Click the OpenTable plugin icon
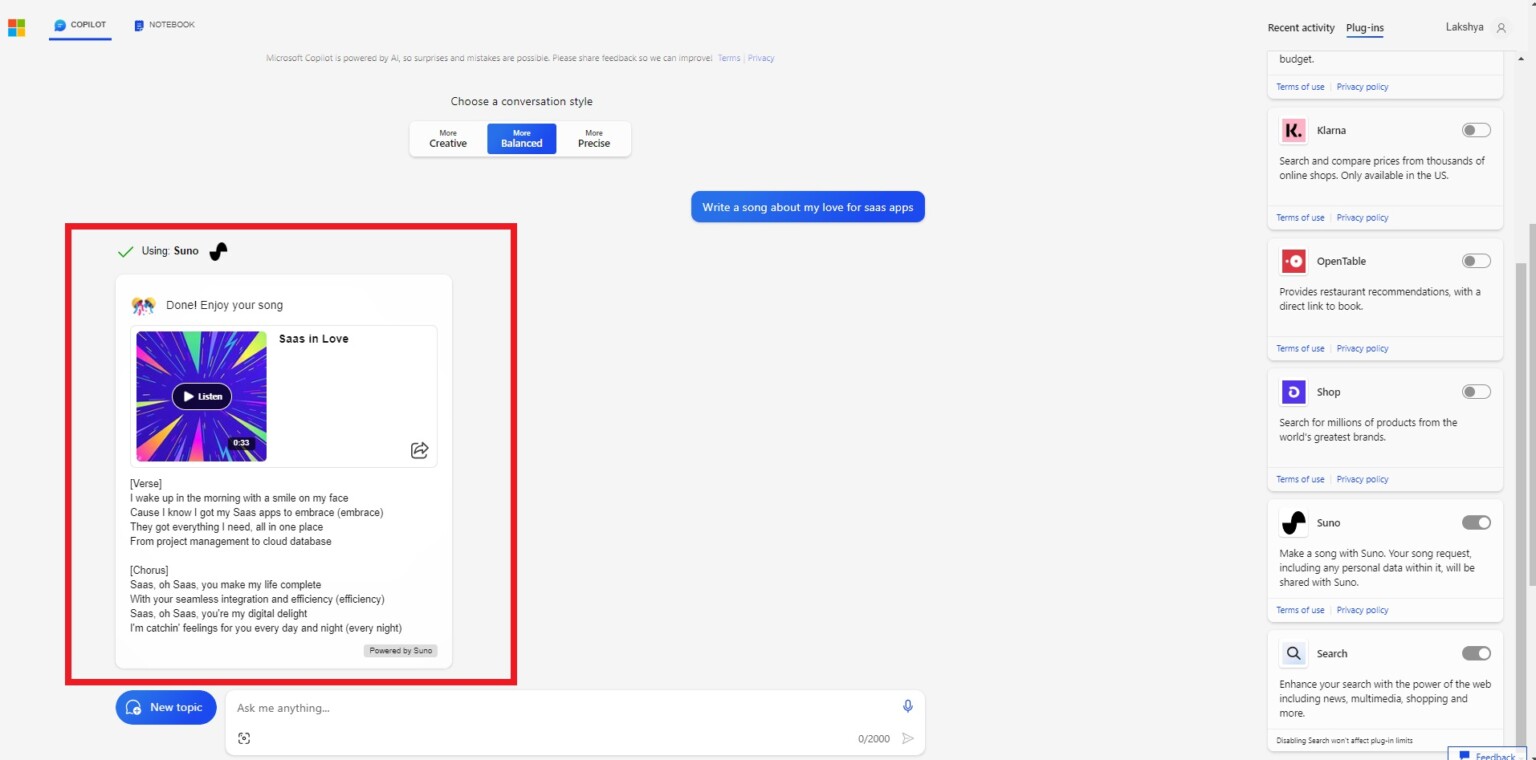 pos(1293,261)
